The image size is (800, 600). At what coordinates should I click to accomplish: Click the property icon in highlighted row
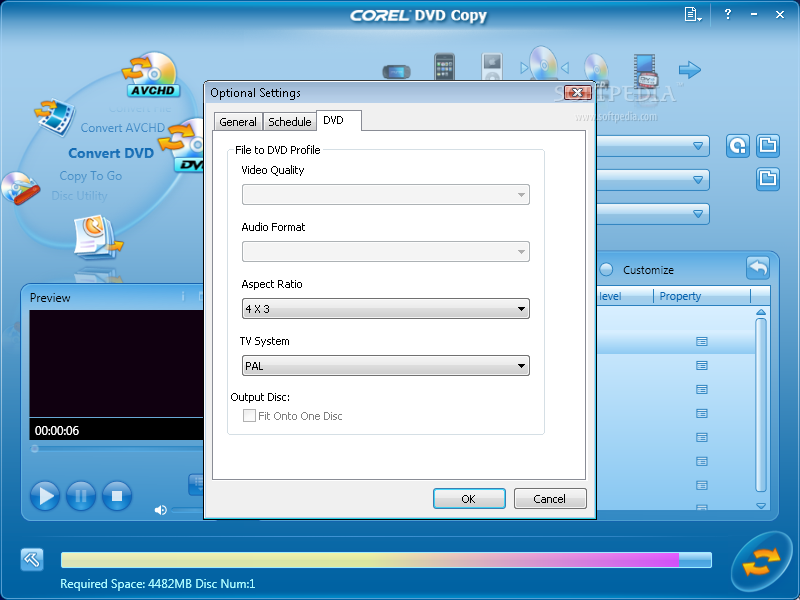pyautogui.click(x=702, y=341)
